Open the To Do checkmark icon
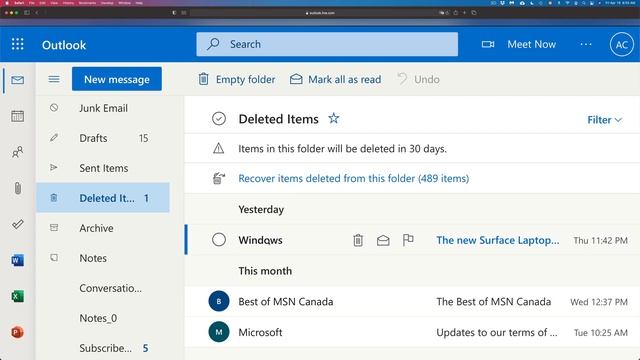This screenshot has width=640, height=360. (x=18, y=224)
